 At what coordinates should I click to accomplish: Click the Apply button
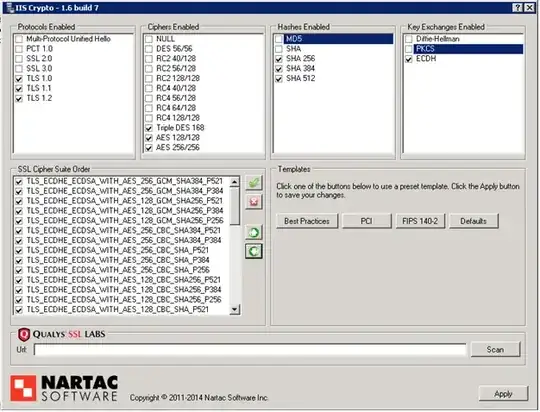[x=503, y=394]
